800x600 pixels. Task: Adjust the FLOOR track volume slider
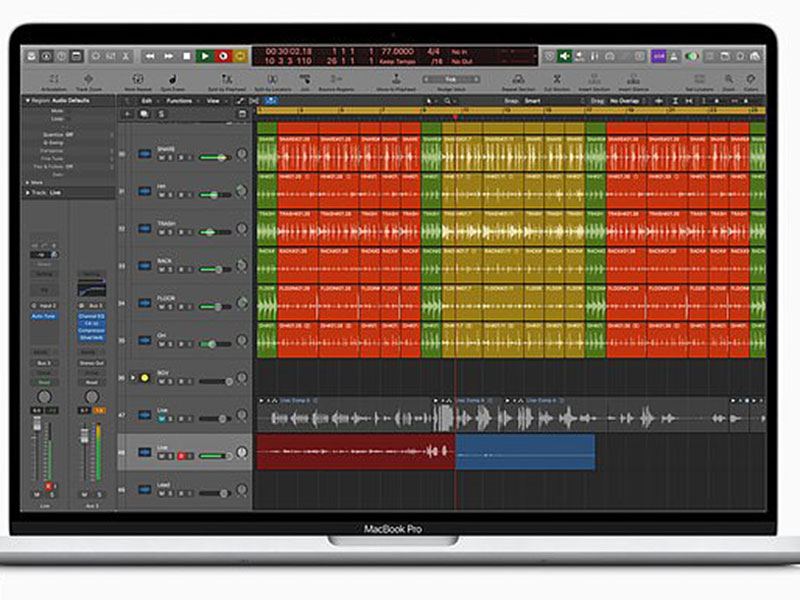(x=215, y=307)
